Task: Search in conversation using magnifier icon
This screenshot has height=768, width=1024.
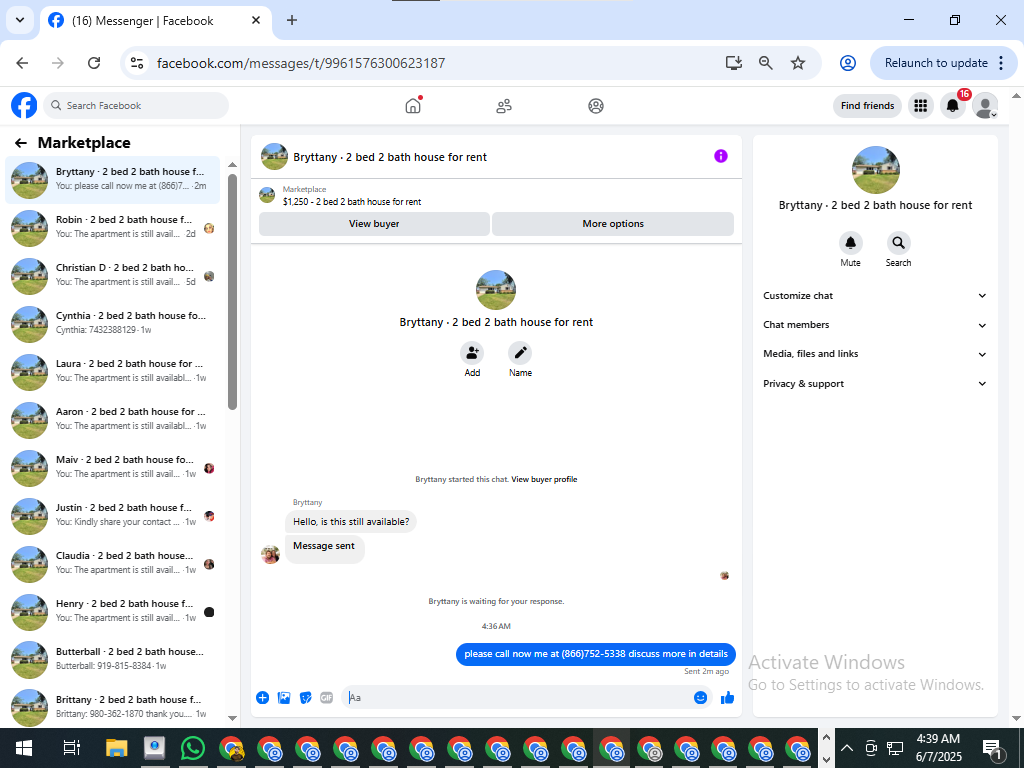Action: 899,243
